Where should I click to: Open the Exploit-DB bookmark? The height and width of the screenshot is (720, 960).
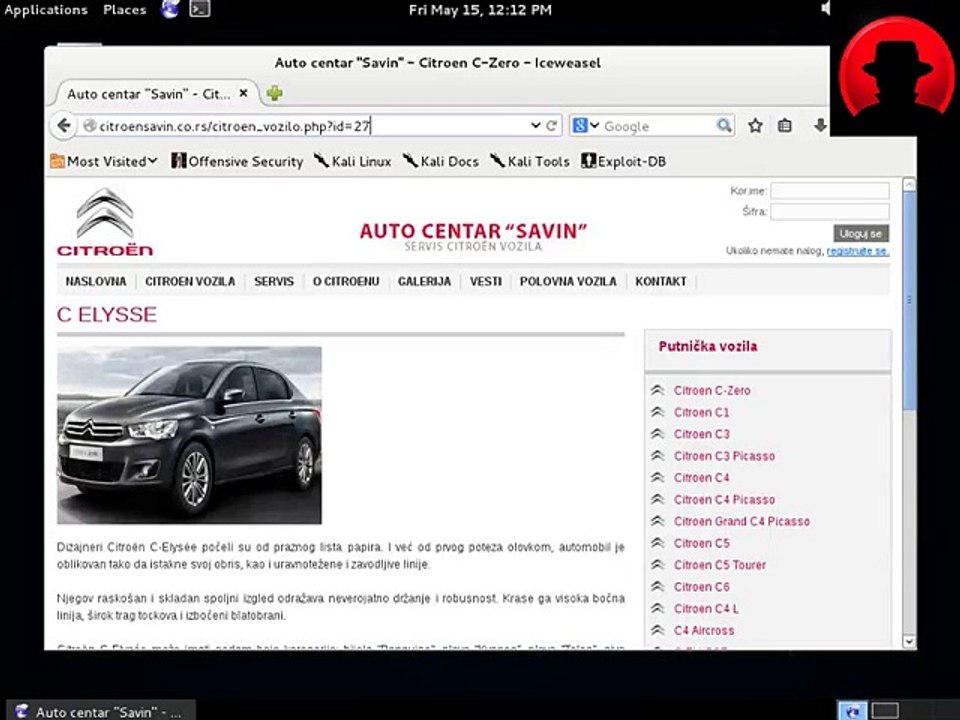coord(623,161)
